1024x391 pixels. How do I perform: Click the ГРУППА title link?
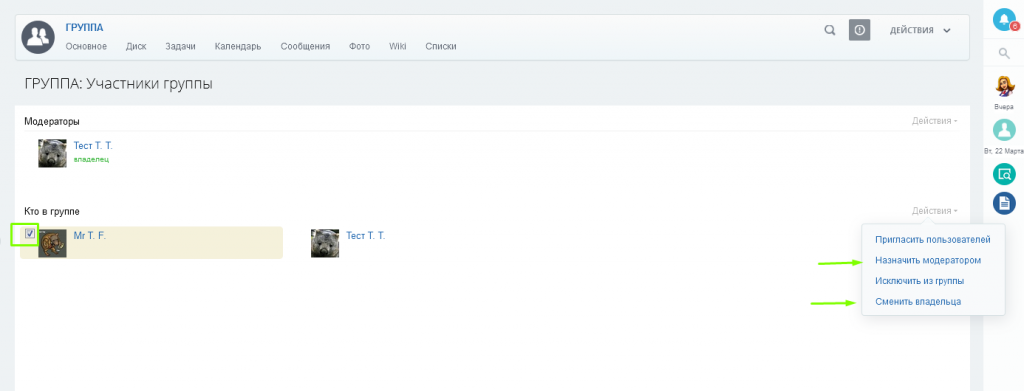point(84,27)
